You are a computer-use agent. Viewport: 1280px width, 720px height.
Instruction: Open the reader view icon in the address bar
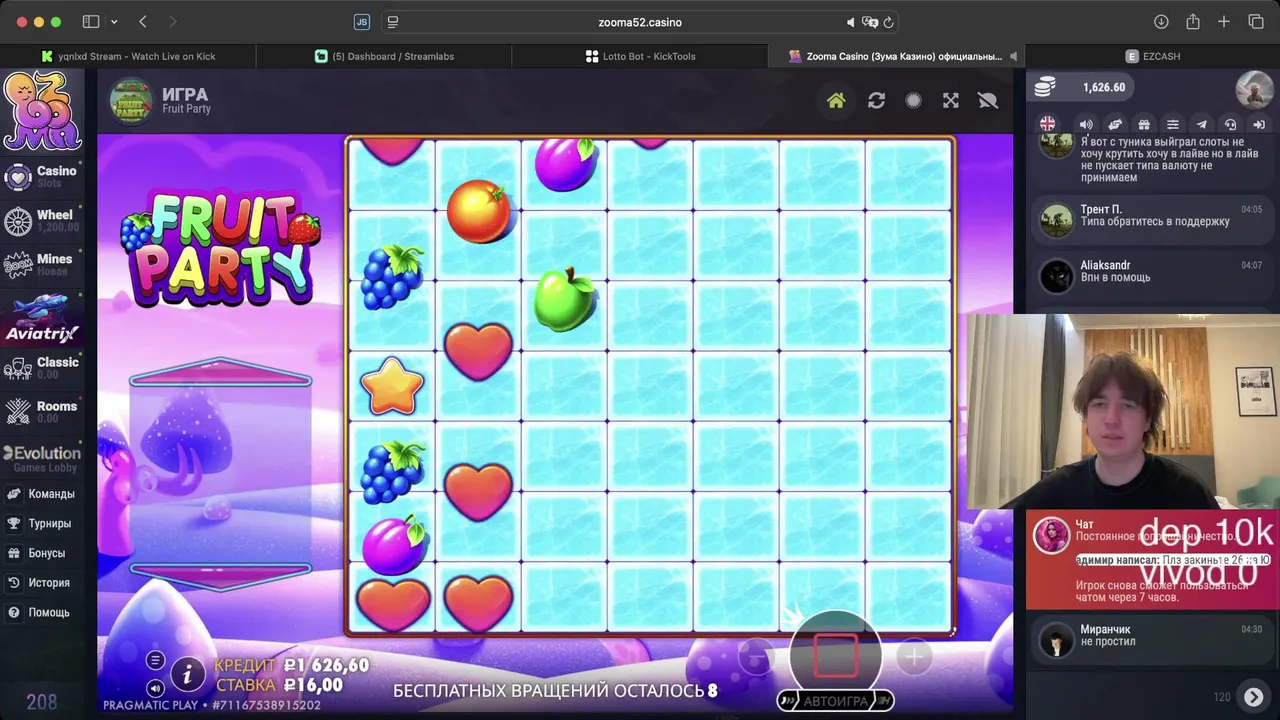point(393,22)
